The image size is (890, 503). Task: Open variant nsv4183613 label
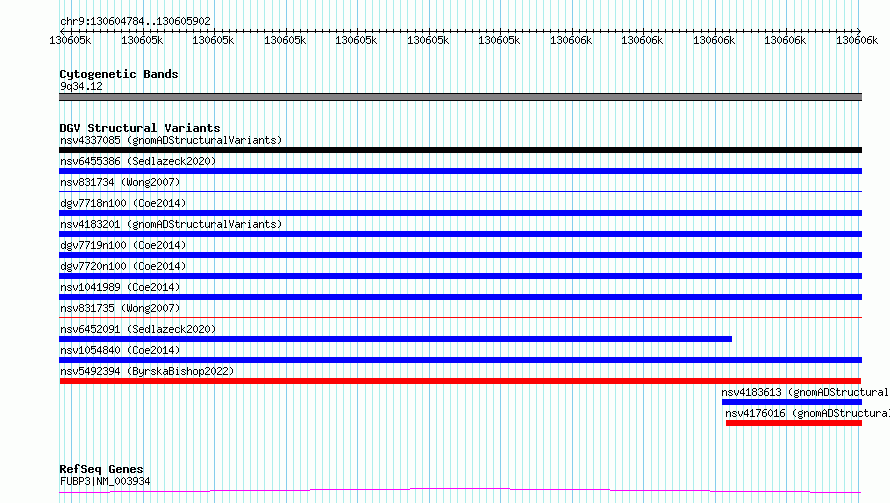click(x=805, y=392)
